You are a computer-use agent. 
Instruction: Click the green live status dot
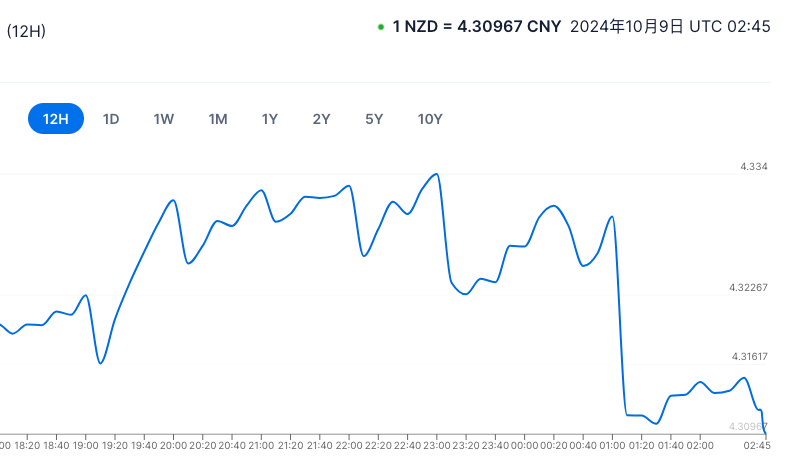tap(381, 27)
